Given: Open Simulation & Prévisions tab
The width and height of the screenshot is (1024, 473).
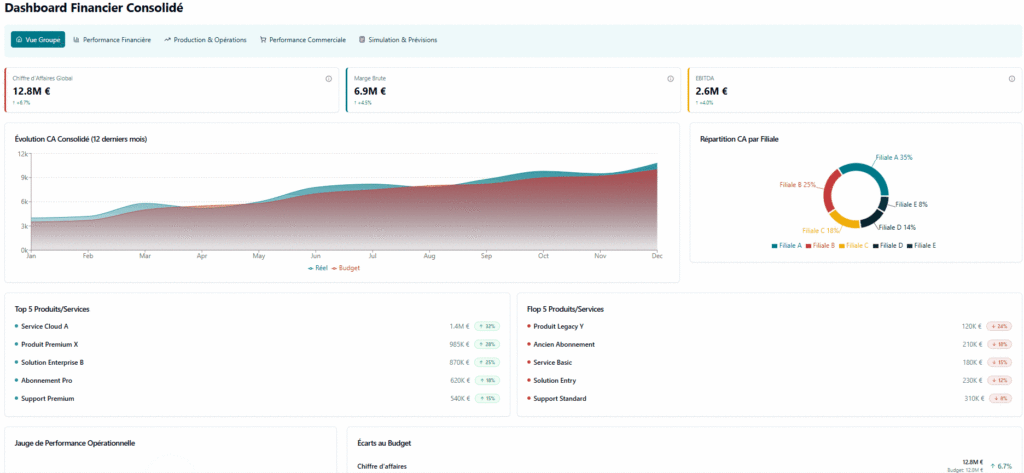Looking at the screenshot, I should click(x=398, y=40).
